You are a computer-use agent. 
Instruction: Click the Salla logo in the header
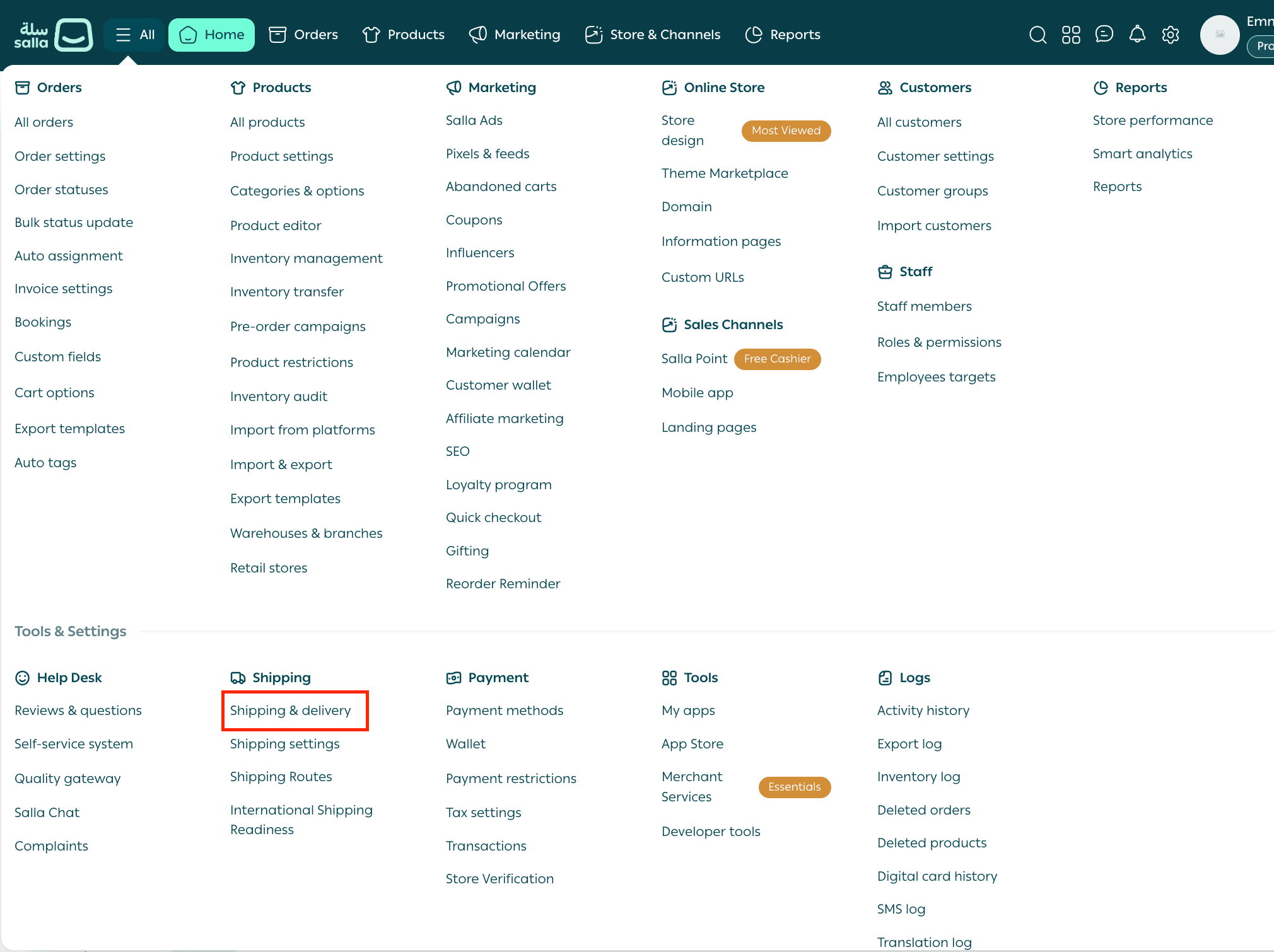54,35
